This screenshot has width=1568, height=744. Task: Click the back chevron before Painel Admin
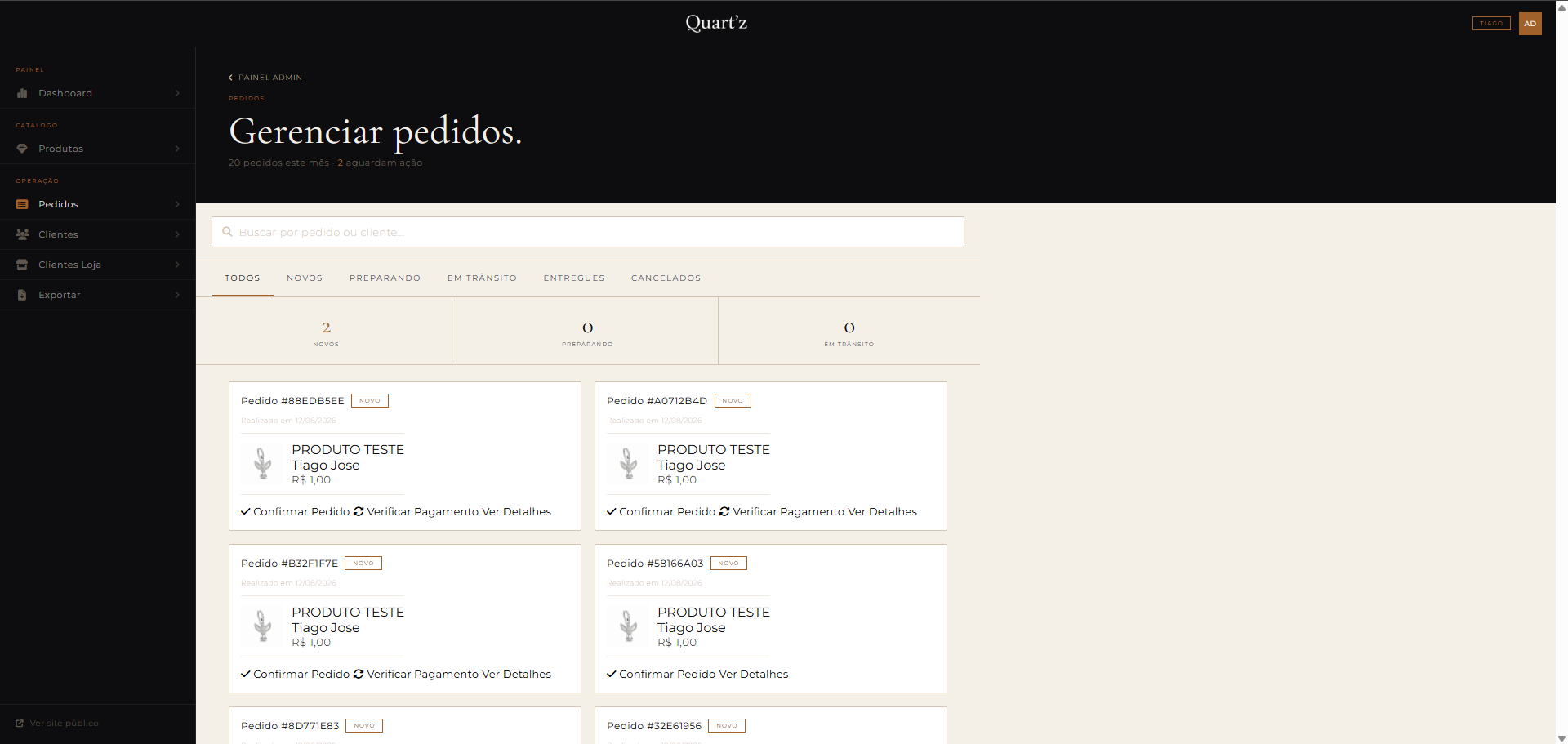click(230, 78)
